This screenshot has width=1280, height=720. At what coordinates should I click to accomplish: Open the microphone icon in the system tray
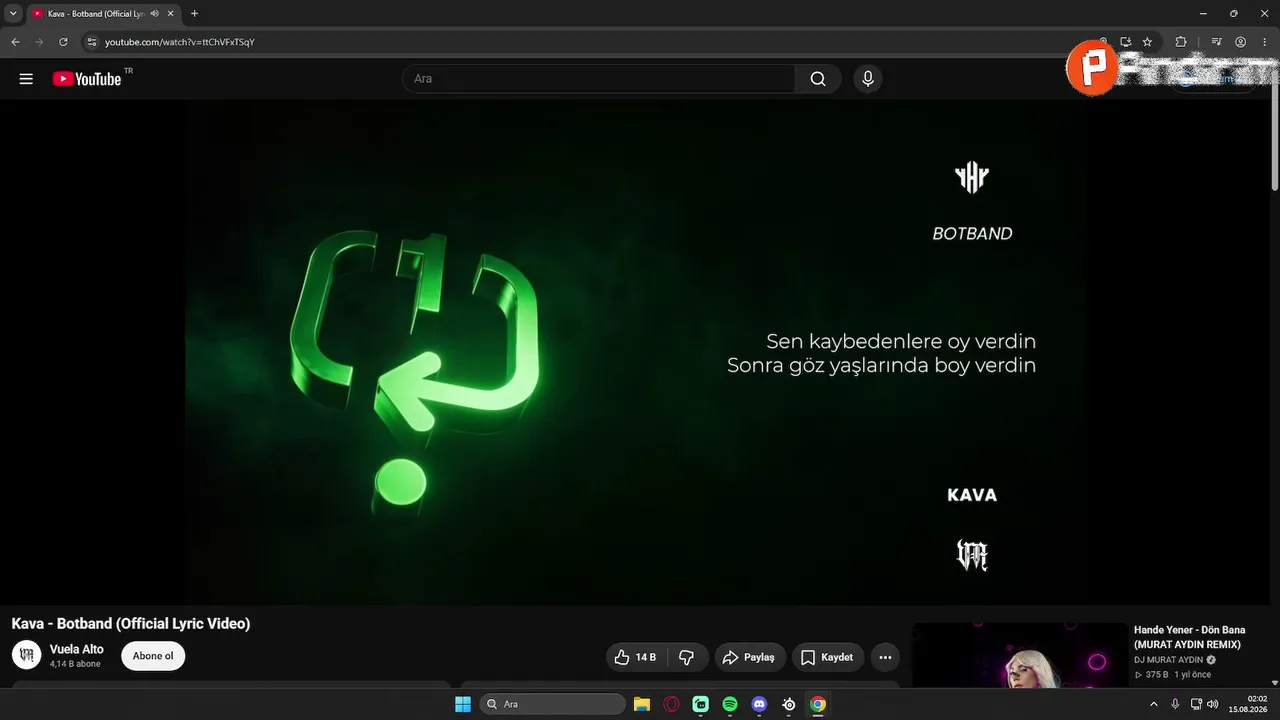coord(1175,704)
